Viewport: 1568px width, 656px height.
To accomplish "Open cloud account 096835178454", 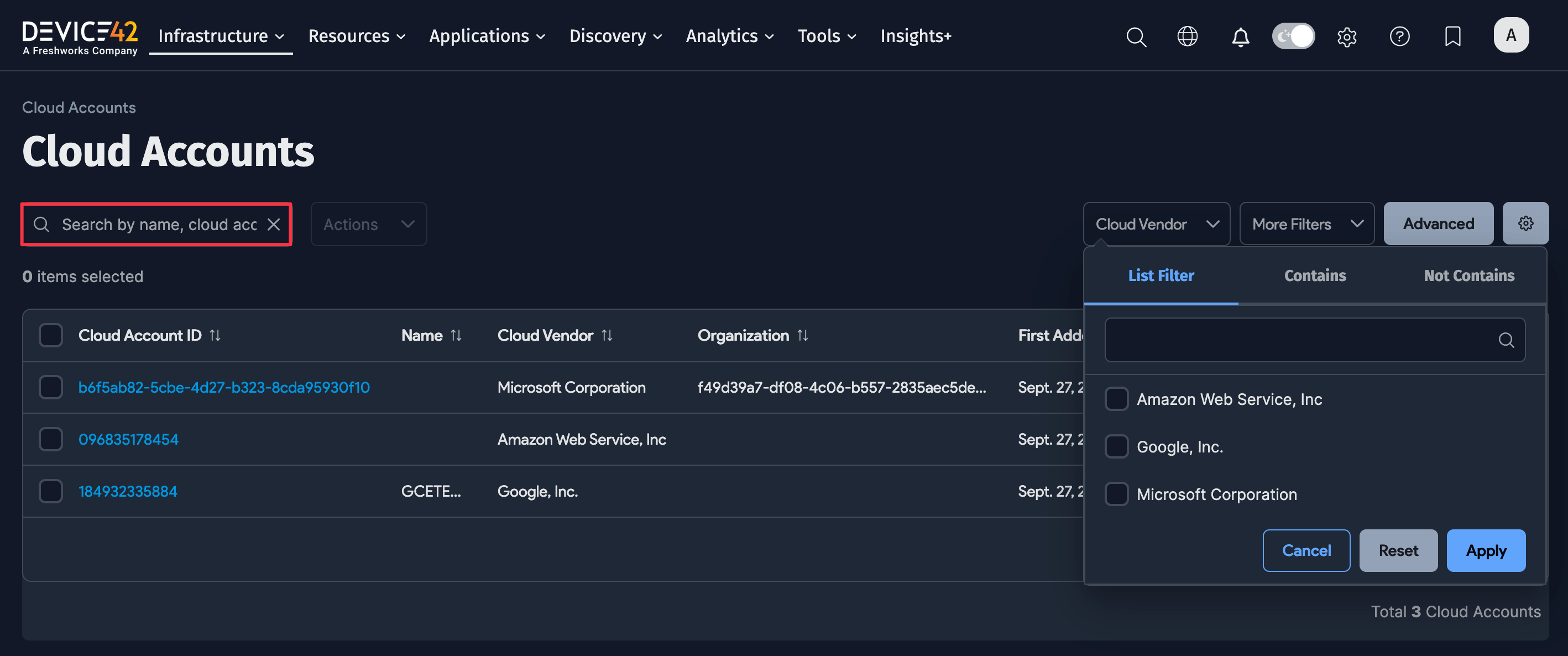I will tap(128, 439).
